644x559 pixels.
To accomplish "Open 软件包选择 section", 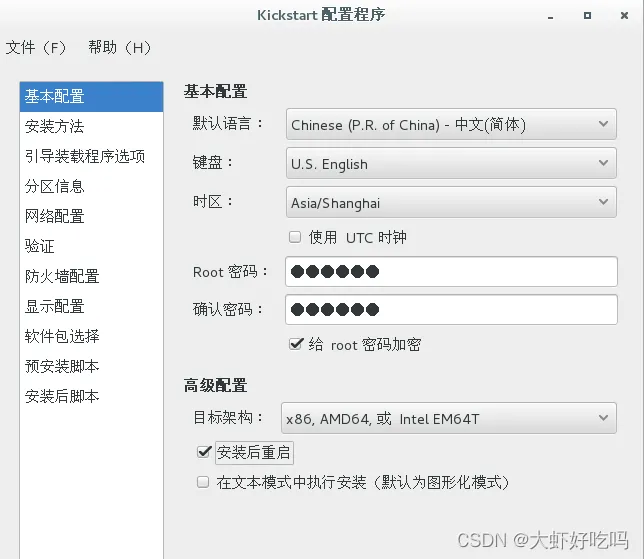I will (91, 336).
